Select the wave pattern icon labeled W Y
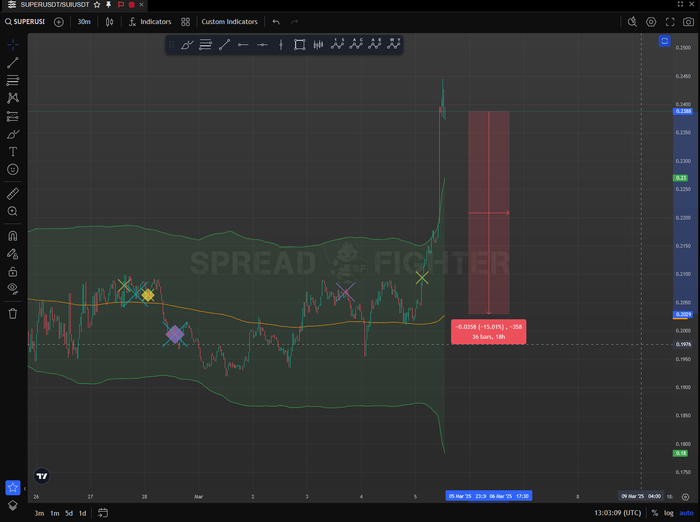Image resolution: width=700 pixels, height=522 pixels. pos(393,44)
